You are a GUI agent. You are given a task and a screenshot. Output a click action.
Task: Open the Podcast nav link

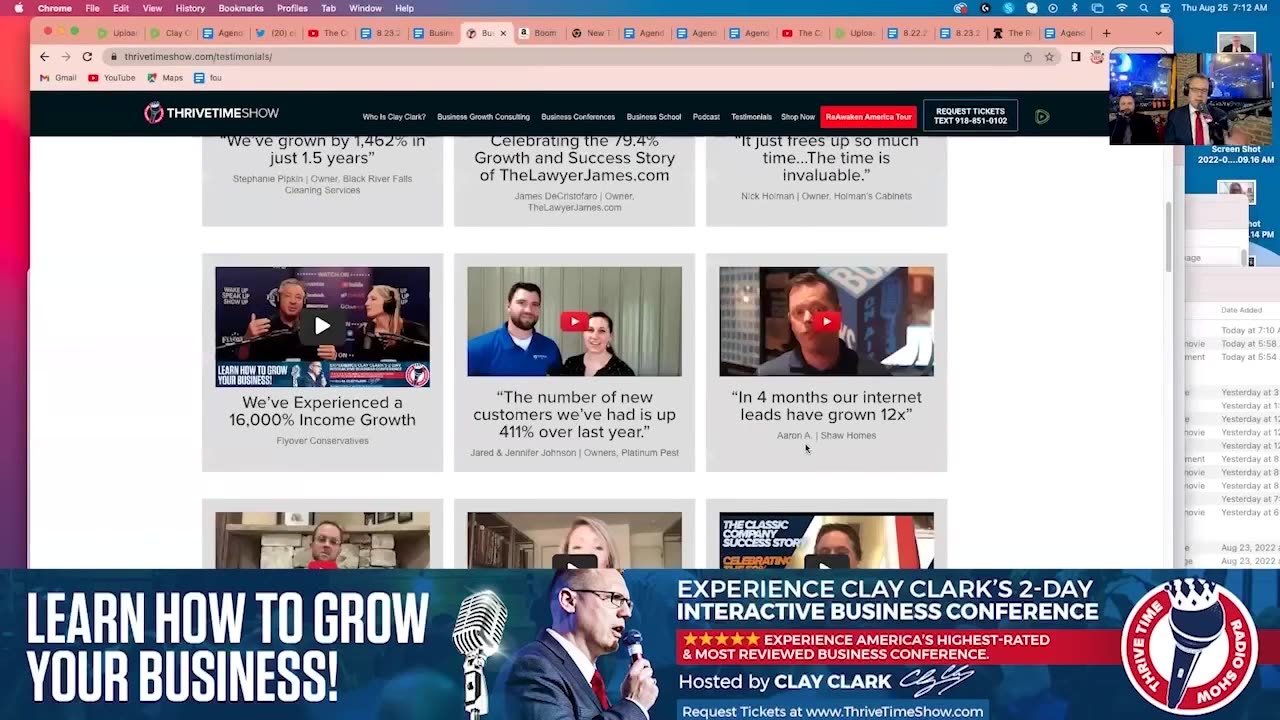(706, 117)
